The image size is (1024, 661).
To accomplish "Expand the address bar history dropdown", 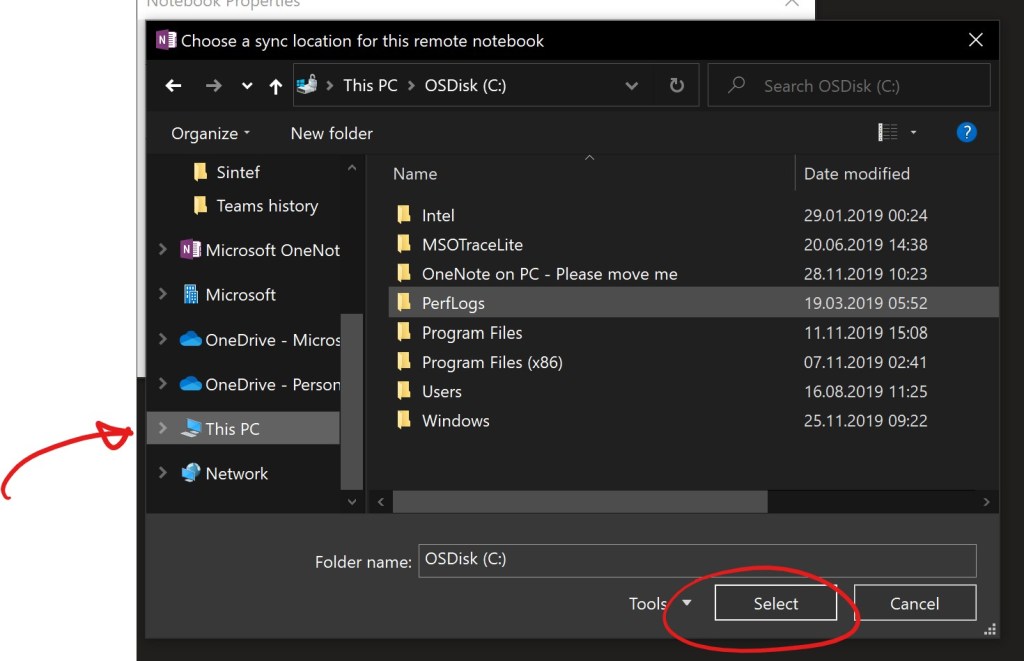I will pos(632,86).
